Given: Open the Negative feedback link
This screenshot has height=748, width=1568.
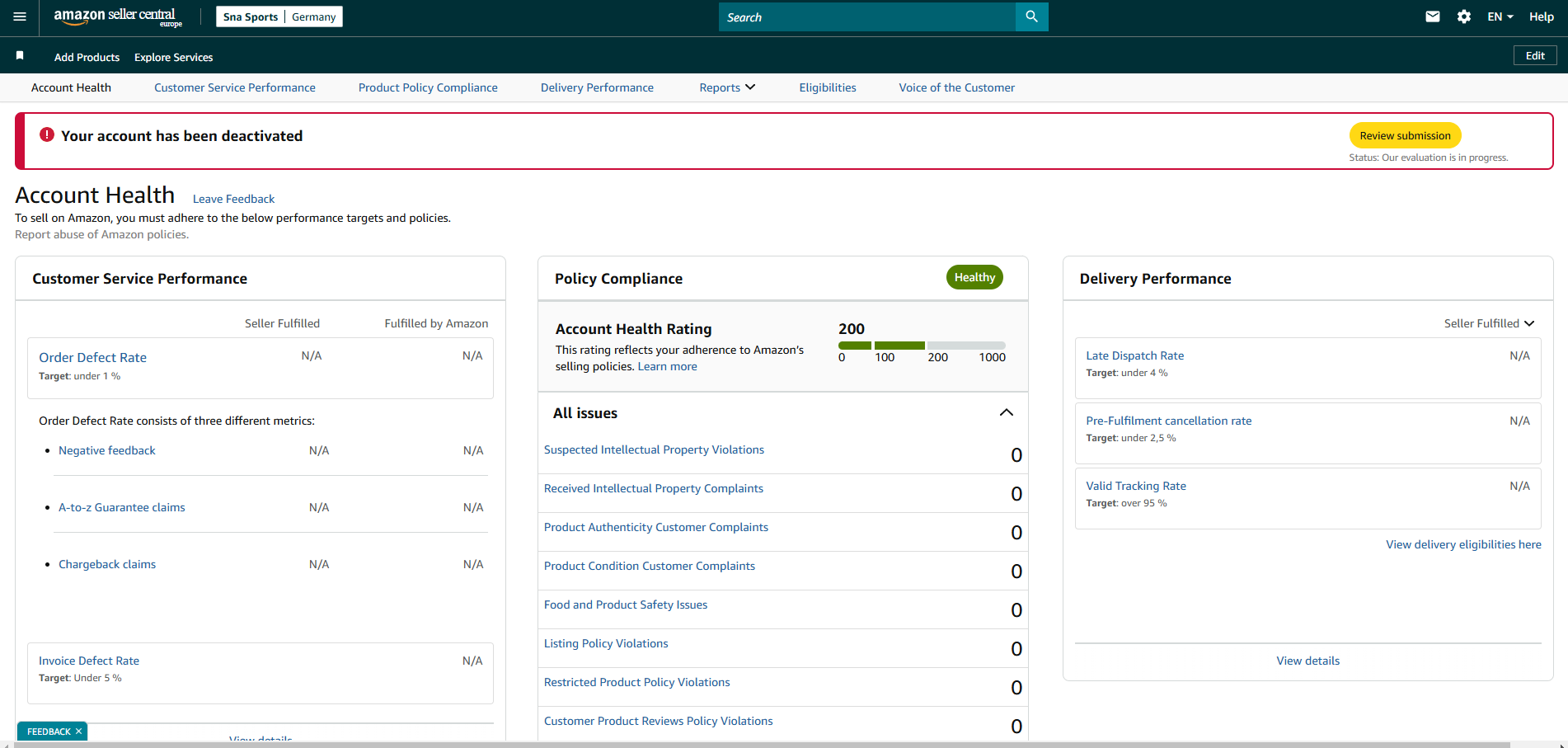Looking at the screenshot, I should (106, 450).
